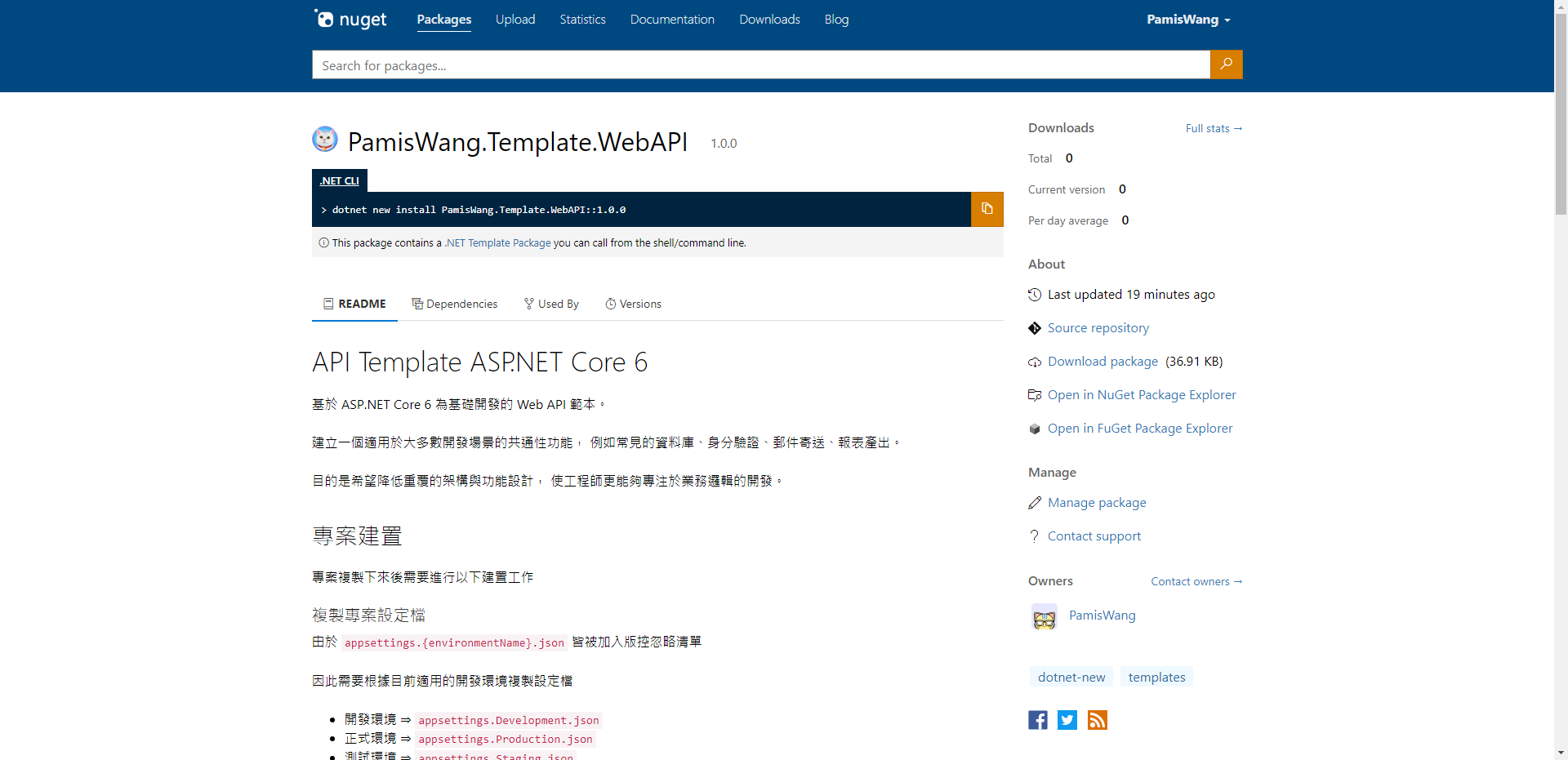
Task: View Full stats for downloads
Action: [1214, 128]
